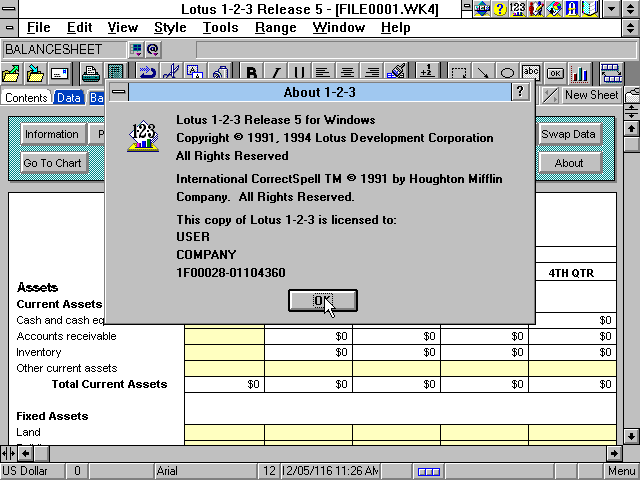Open the SmartIcons set selector in status bar

(x=428, y=471)
